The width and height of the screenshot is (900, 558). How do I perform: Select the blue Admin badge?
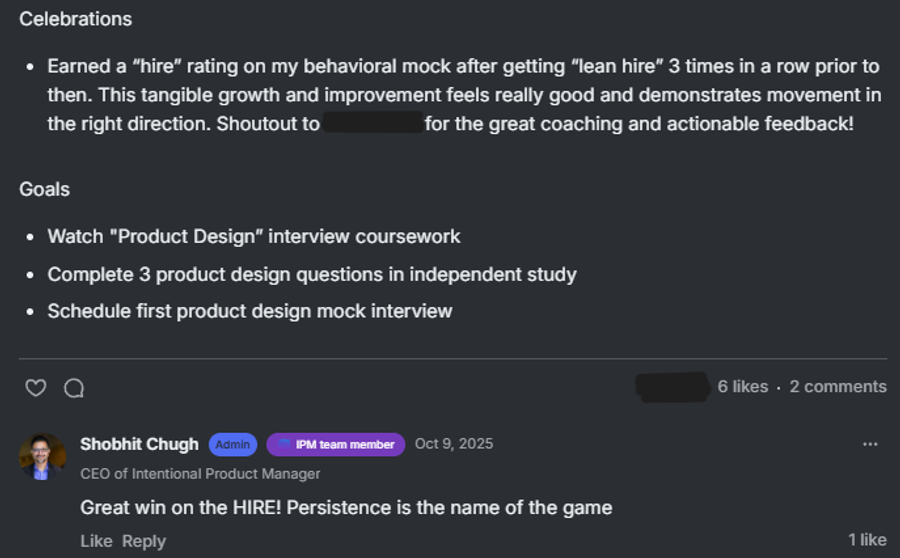tap(233, 444)
